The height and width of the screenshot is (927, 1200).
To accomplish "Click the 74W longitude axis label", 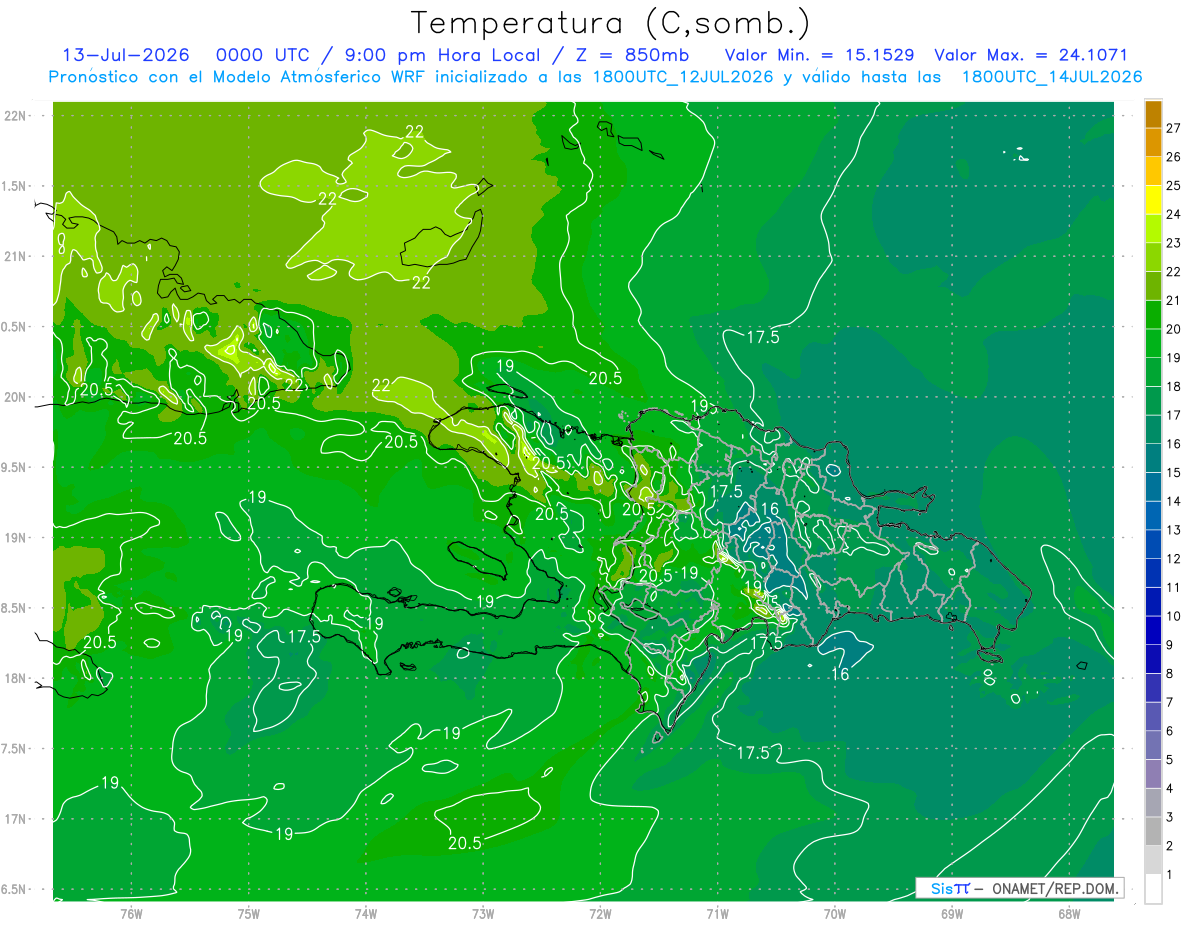I will tap(365, 913).
